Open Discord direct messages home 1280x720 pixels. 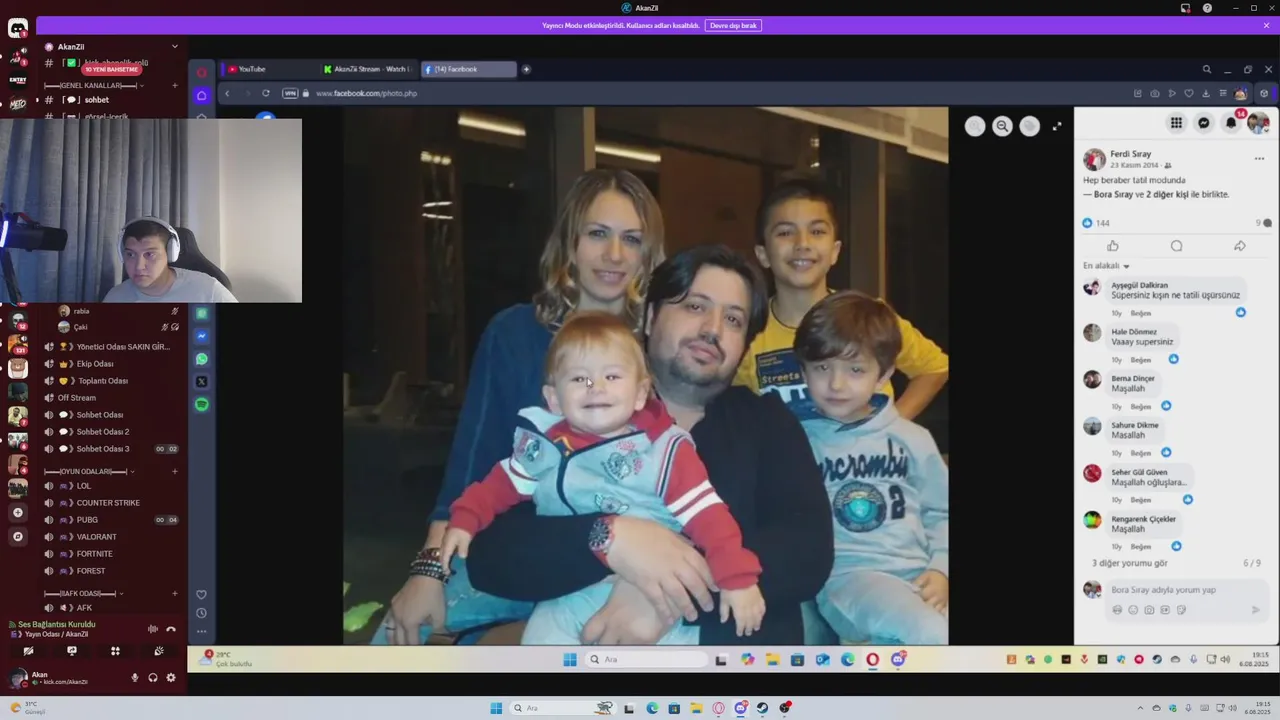(18, 28)
